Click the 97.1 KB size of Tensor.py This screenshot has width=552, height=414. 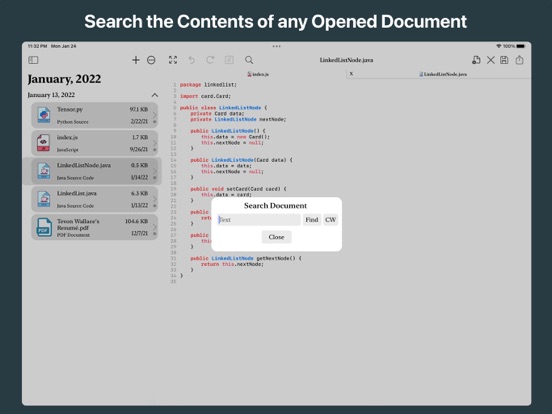(139, 109)
